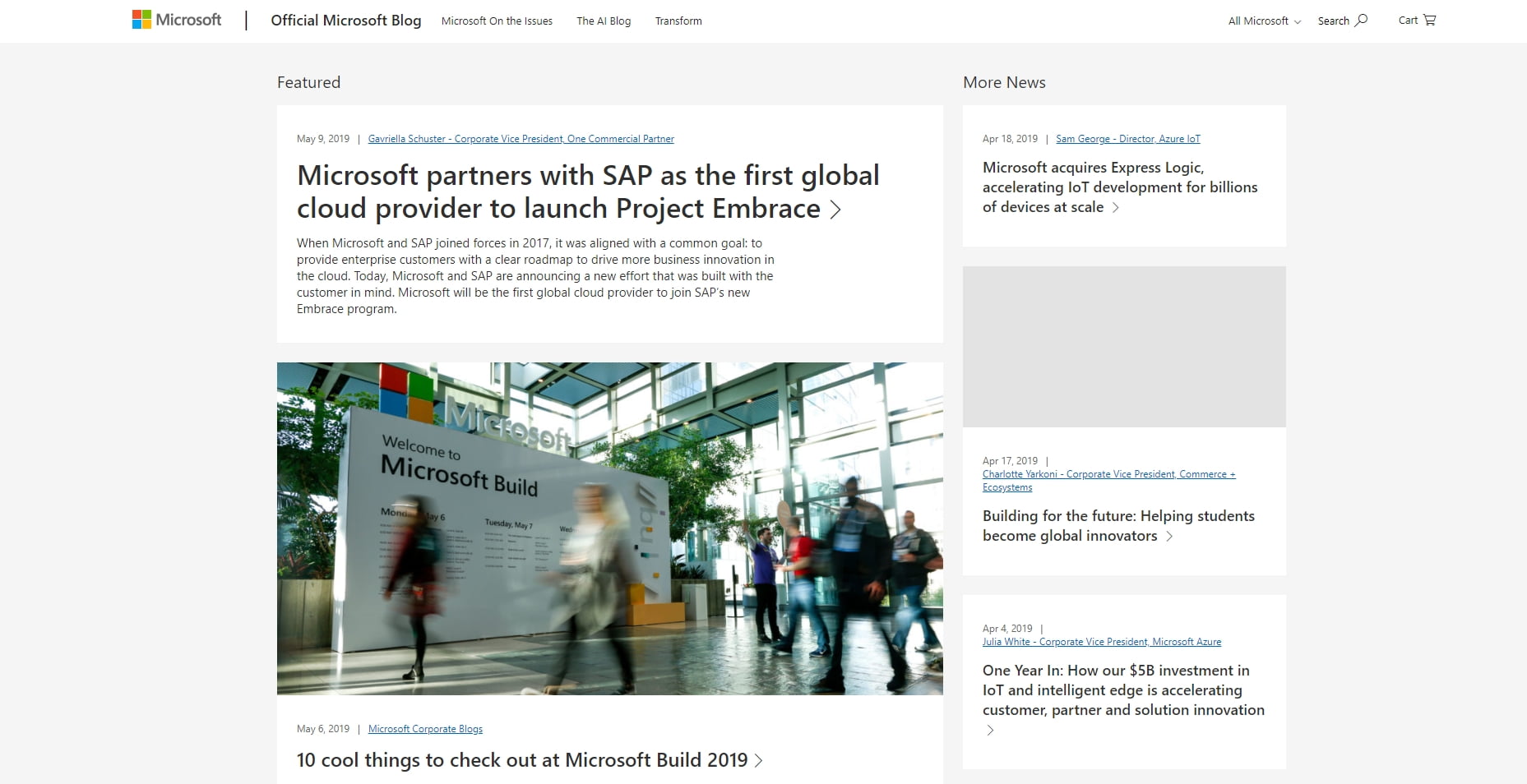Image resolution: width=1527 pixels, height=784 pixels.
Task: Click the Microsoft logo in the header
Action: coord(177,20)
